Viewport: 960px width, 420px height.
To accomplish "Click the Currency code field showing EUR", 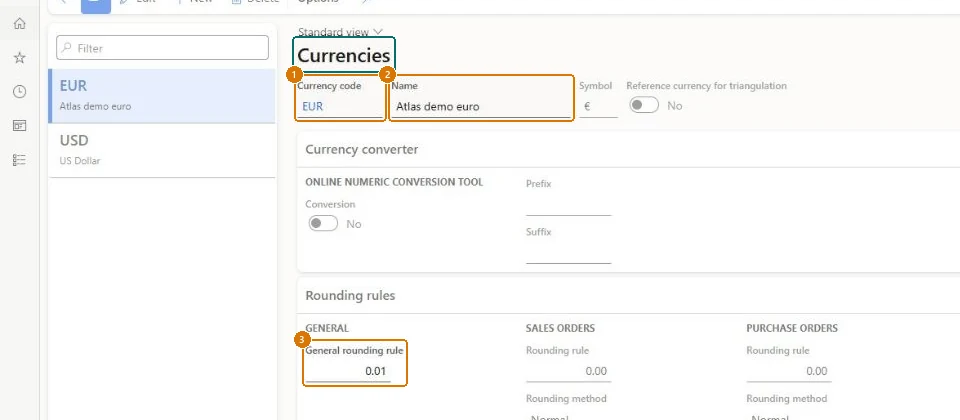I will click(x=340, y=107).
